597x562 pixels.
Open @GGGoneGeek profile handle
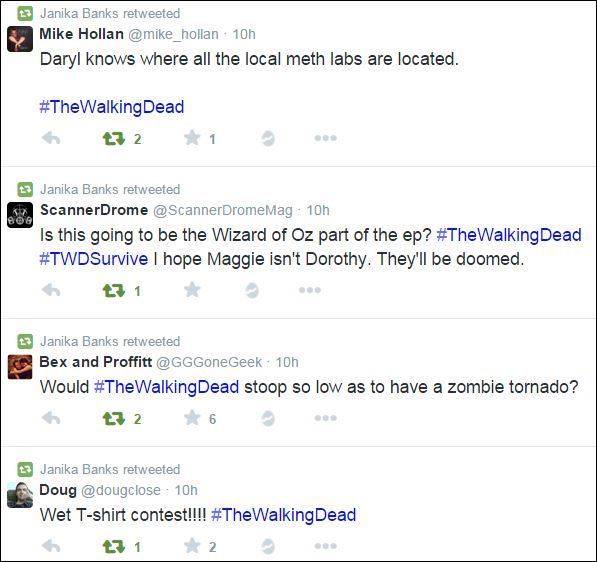tap(209, 362)
